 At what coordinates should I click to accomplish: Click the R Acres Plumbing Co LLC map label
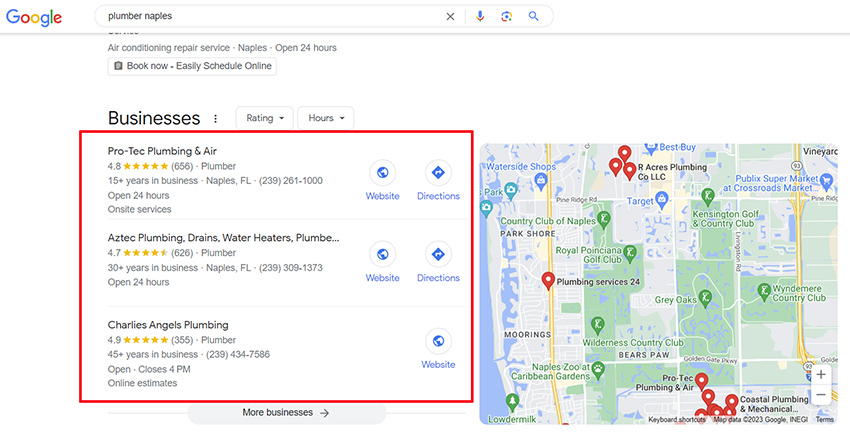[x=672, y=172]
